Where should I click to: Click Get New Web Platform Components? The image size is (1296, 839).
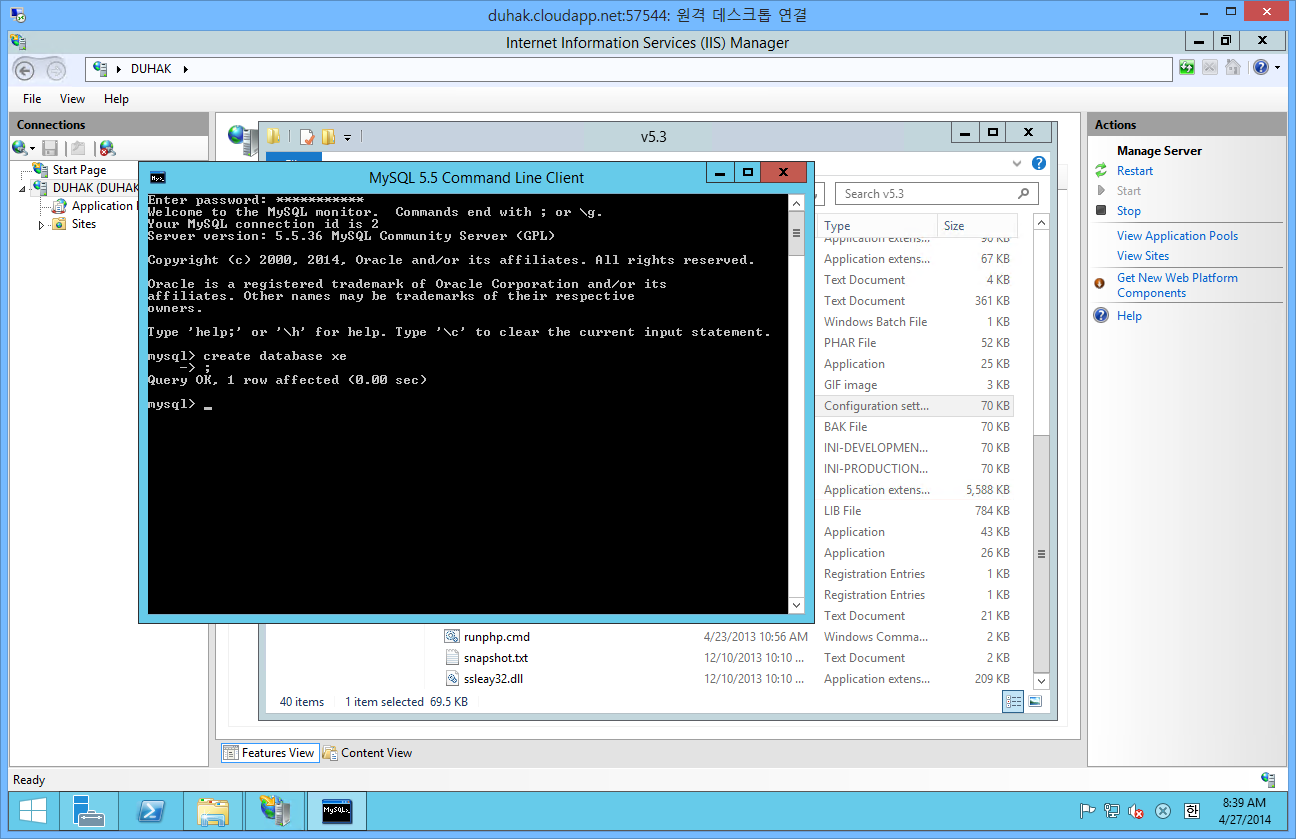coord(1177,285)
